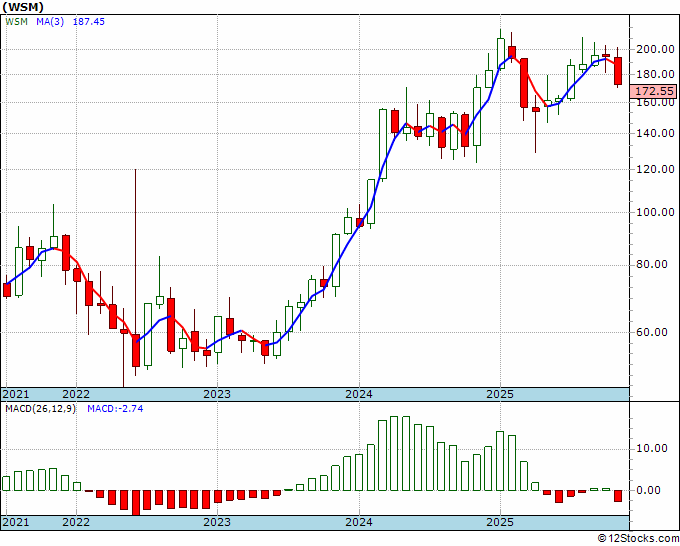This screenshot has height=546, width=680.
Task: Click 2021 on the MACD panel timeline
Action: tap(16, 522)
